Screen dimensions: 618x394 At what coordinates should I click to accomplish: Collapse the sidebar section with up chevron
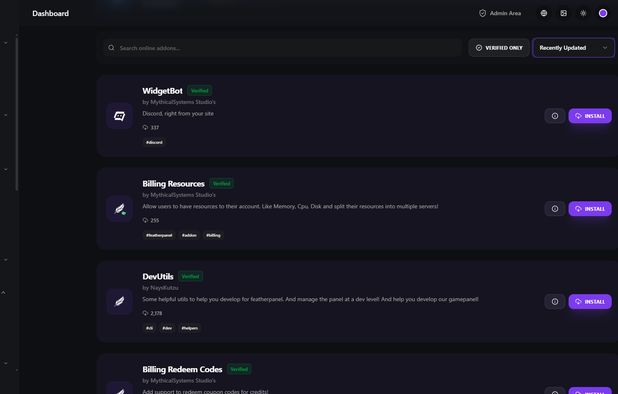pyautogui.click(x=4, y=293)
